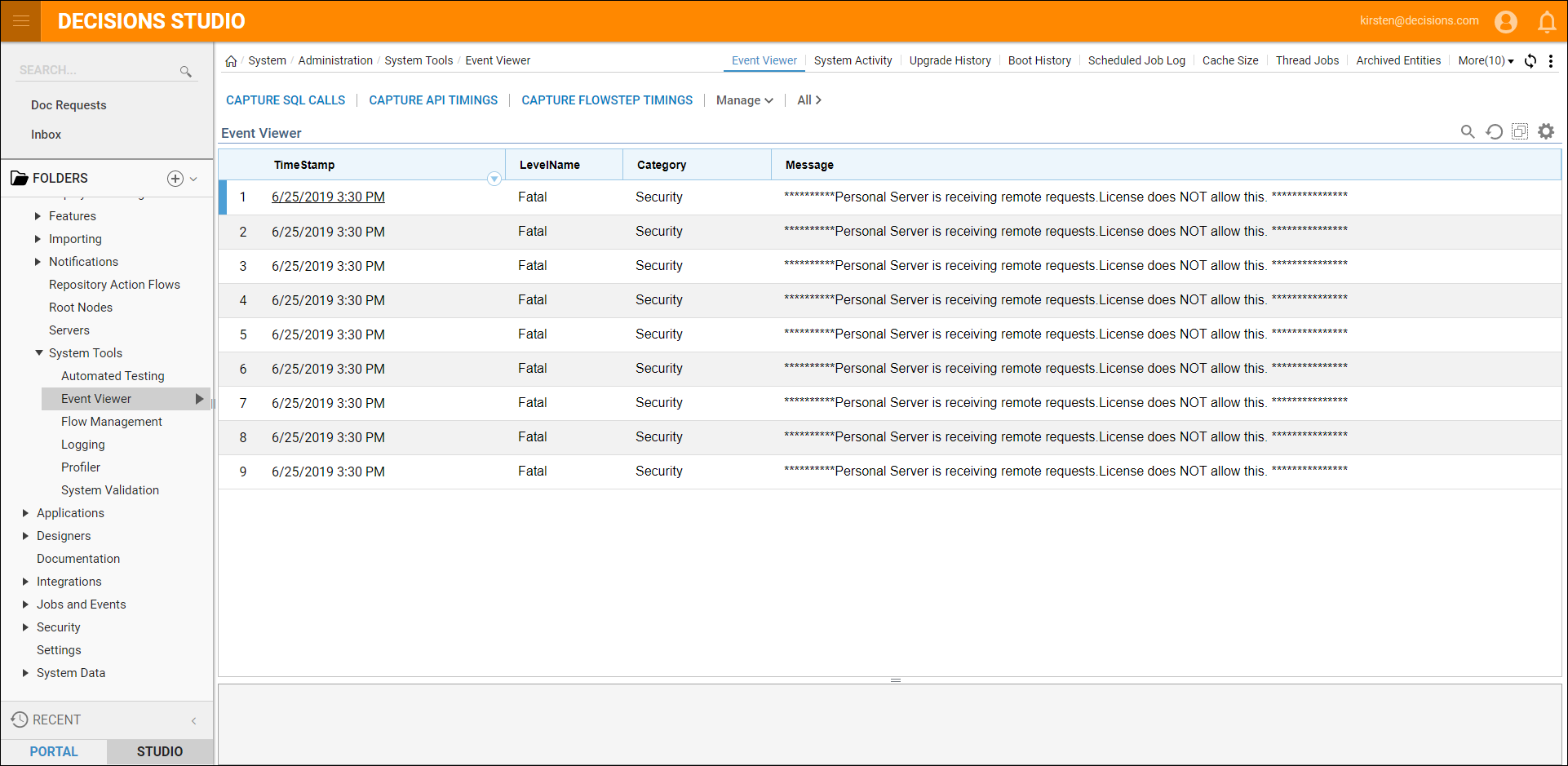Expand the Applications tree node

click(x=25, y=513)
